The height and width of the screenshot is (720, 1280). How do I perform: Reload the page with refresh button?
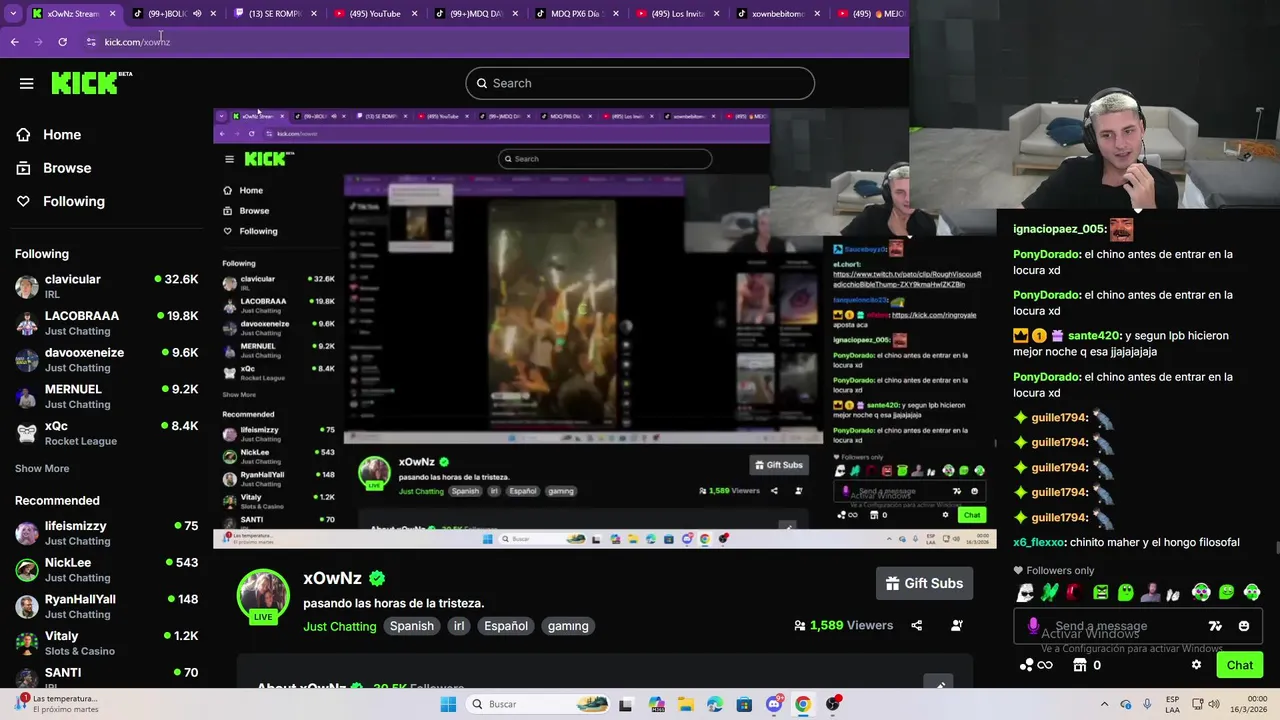[x=62, y=42]
